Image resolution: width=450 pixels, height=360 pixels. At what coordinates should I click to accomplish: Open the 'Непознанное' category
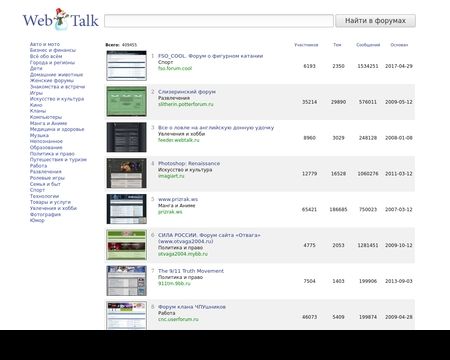tap(46, 141)
